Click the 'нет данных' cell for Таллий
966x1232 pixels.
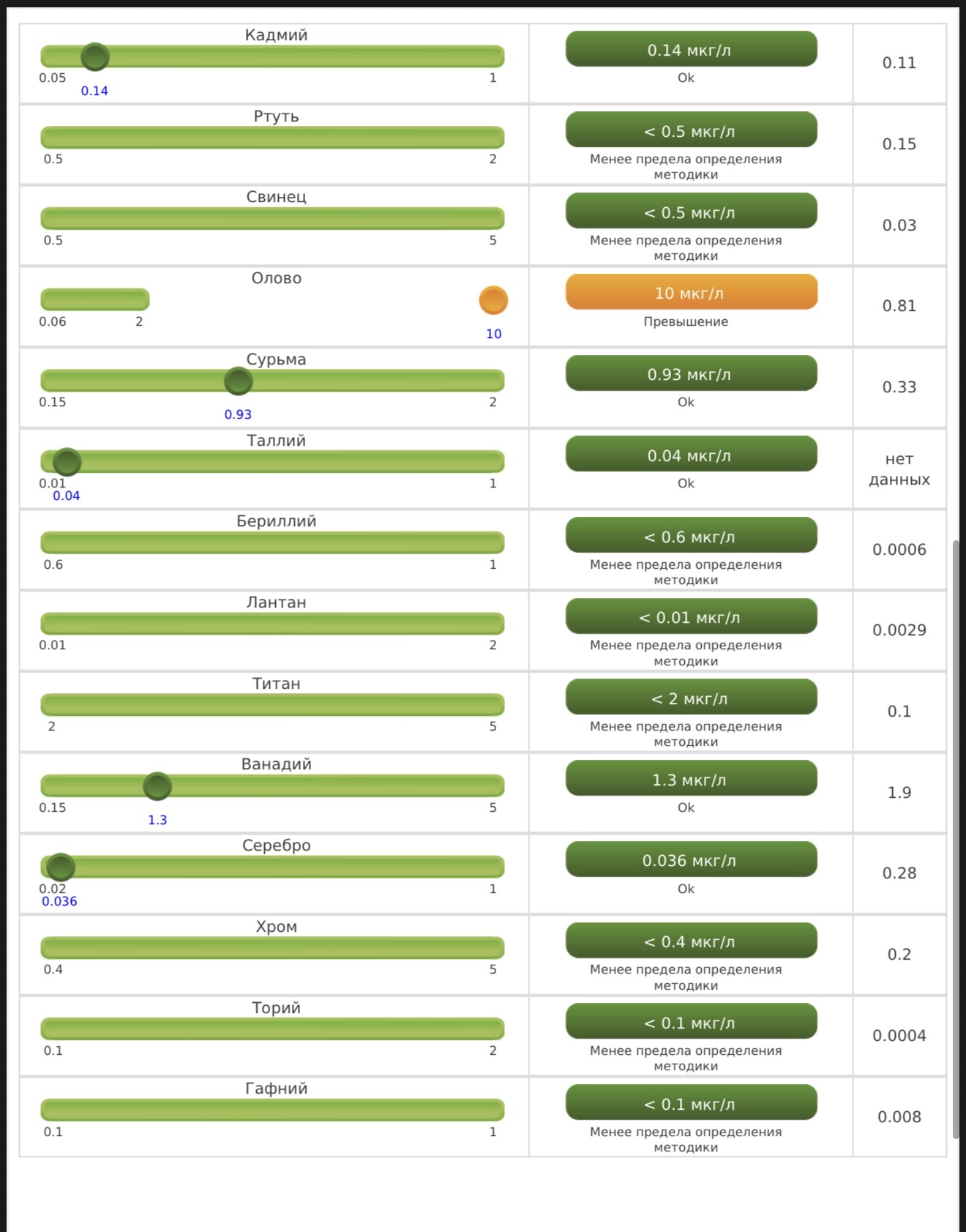coord(899,469)
